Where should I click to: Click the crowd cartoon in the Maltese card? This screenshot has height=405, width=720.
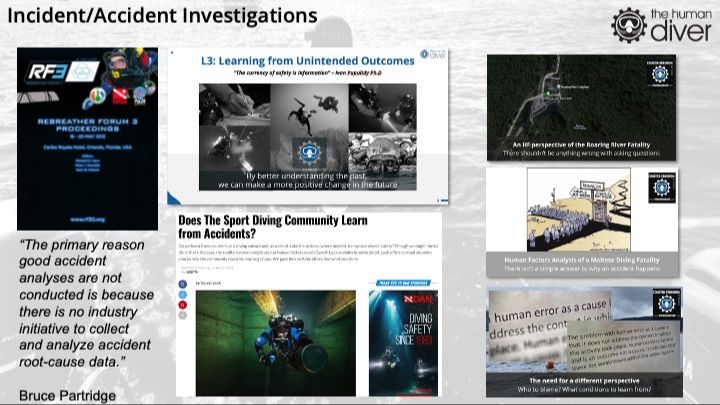pyautogui.click(x=579, y=209)
